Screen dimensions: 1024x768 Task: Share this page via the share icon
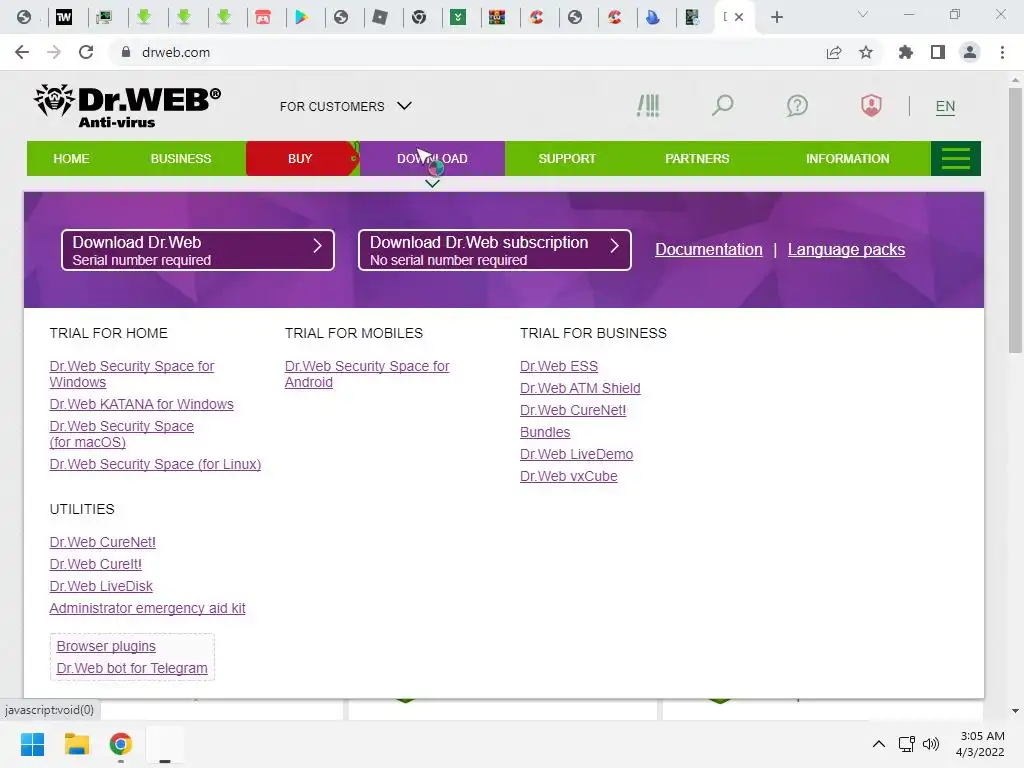834,52
